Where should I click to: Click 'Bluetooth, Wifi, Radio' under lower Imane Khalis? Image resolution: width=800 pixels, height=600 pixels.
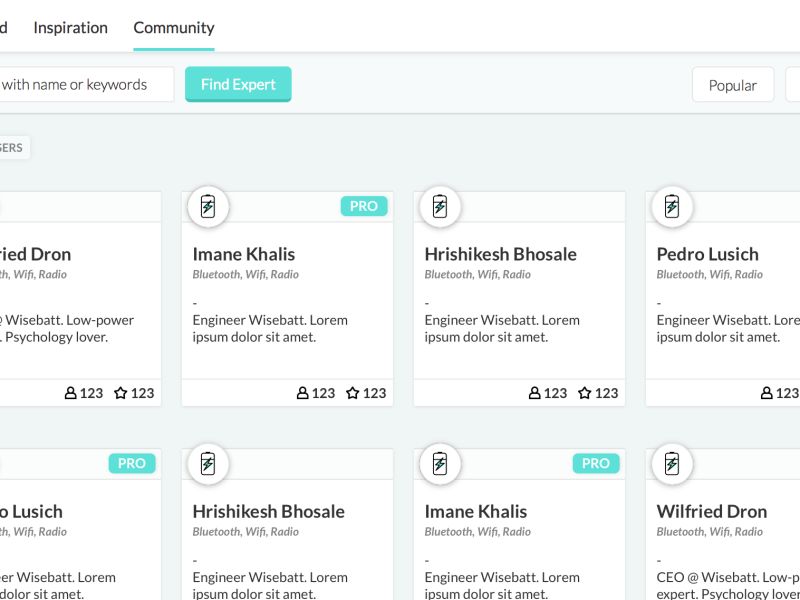[x=478, y=532]
